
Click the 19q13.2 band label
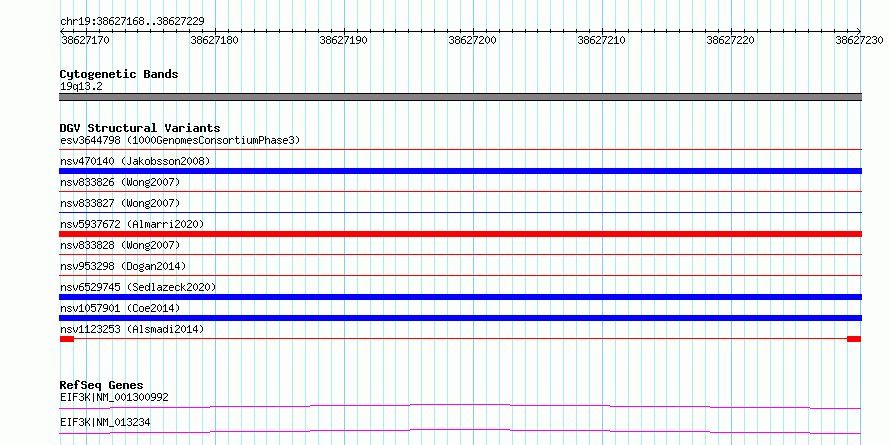point(81,87)
